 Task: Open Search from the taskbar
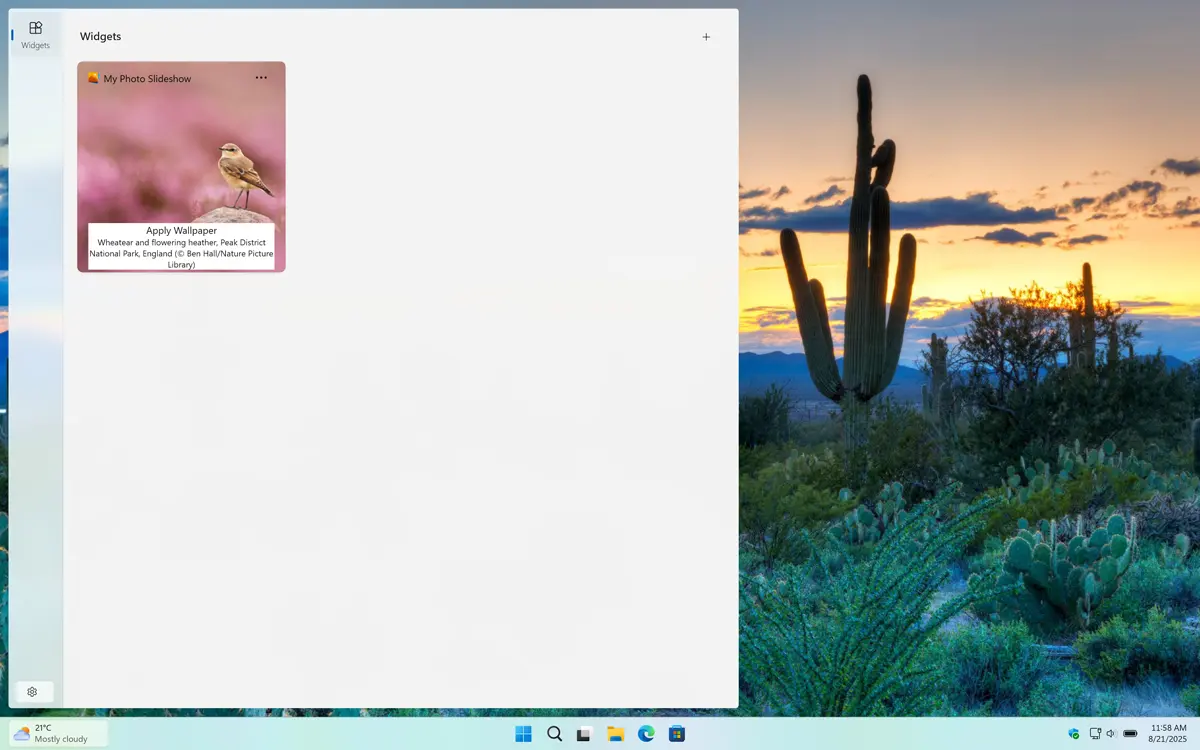[x=554, y=734]
